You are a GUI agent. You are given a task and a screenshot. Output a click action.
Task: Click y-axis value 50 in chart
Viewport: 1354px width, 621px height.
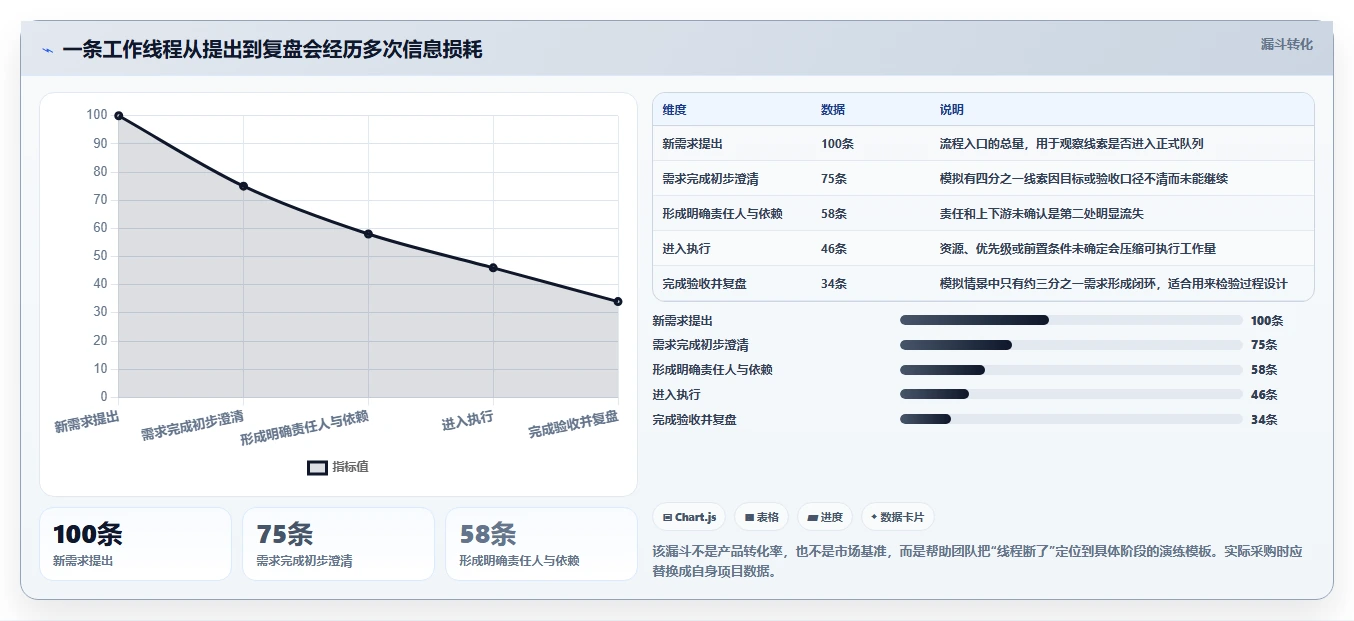[100, 256]
